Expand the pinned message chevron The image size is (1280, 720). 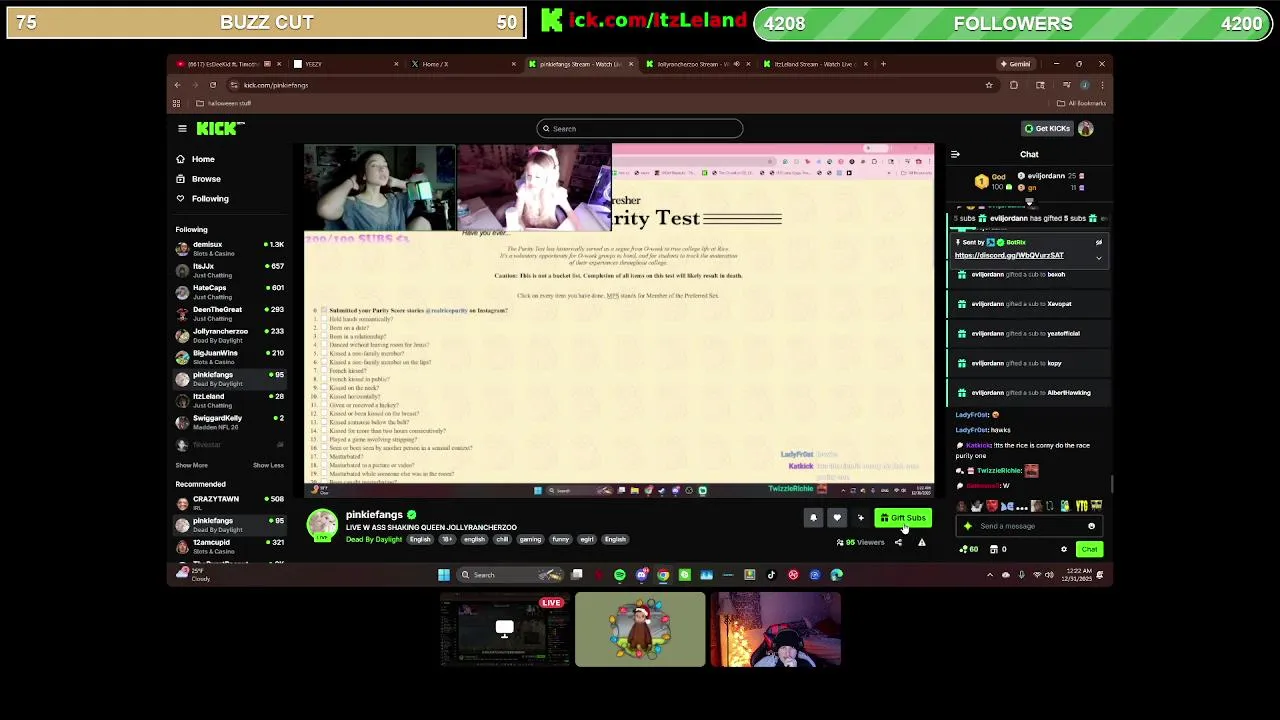pos(1098,258)
